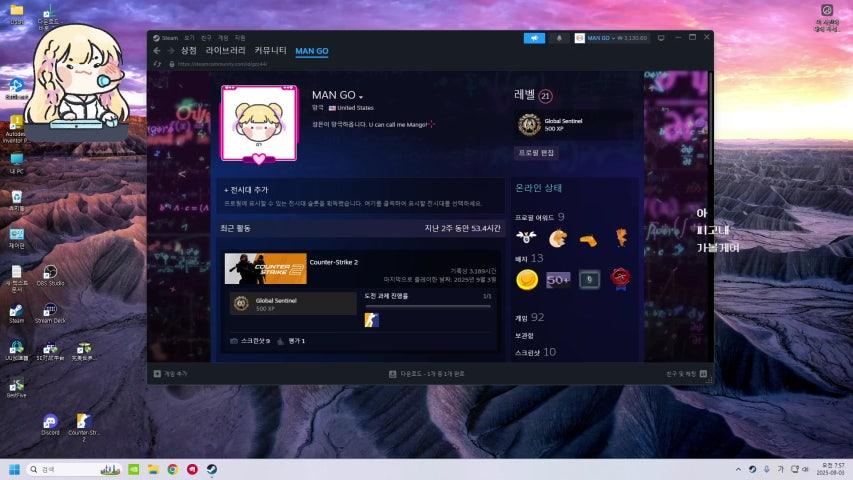853x480 pixels.
Task: Click the profile avatar picture
Action: click(259, 124)
